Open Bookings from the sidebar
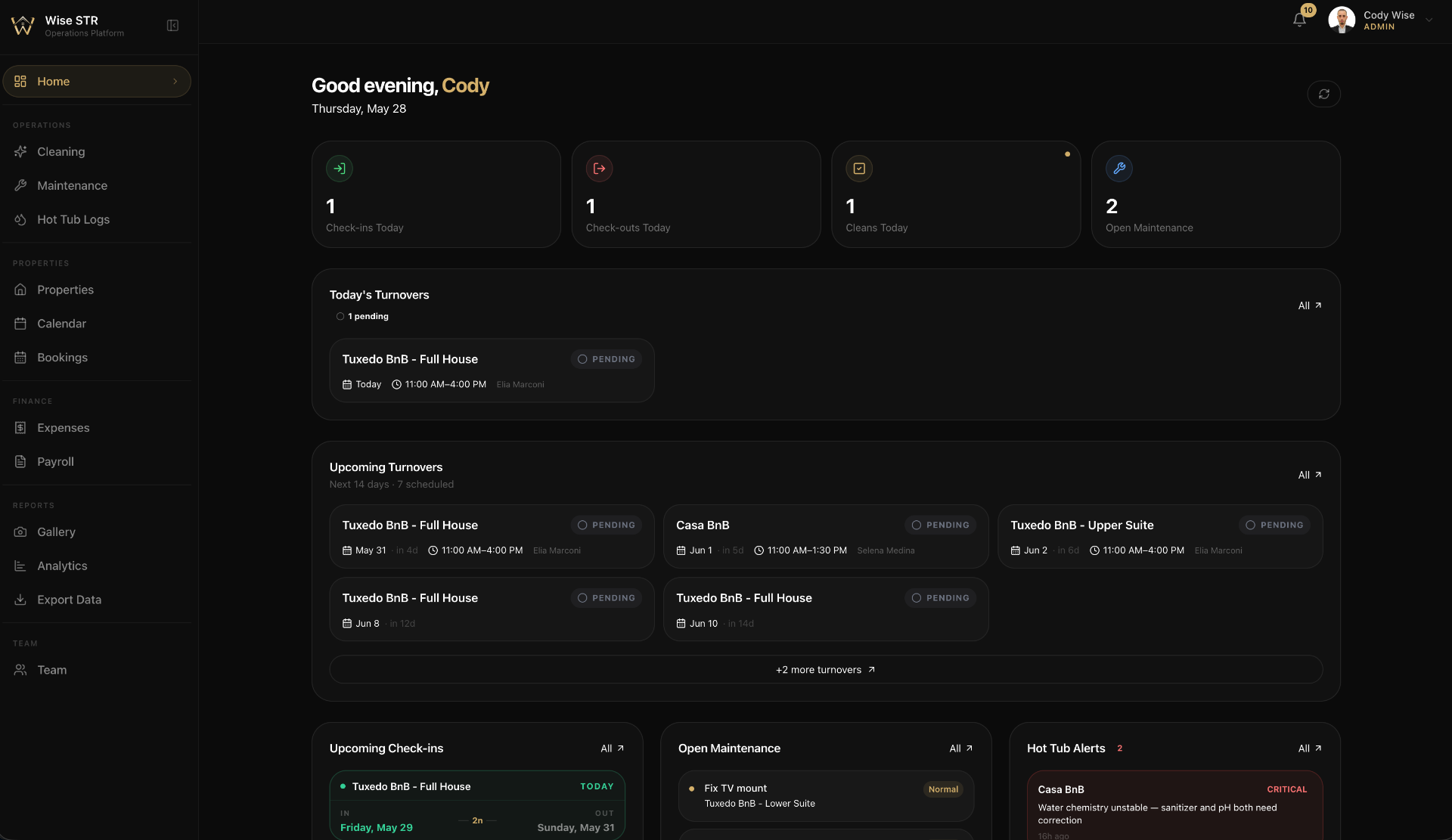The width and height of the screenshot is (1452, 840). [97, 358]
